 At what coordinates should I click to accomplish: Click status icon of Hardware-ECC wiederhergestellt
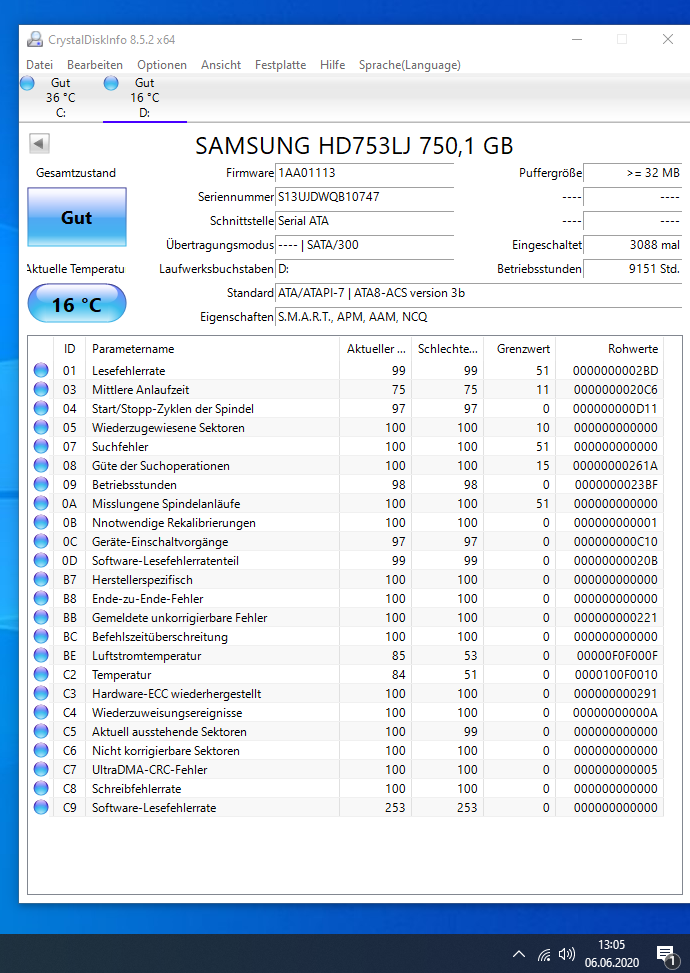(x=41, y=693)
